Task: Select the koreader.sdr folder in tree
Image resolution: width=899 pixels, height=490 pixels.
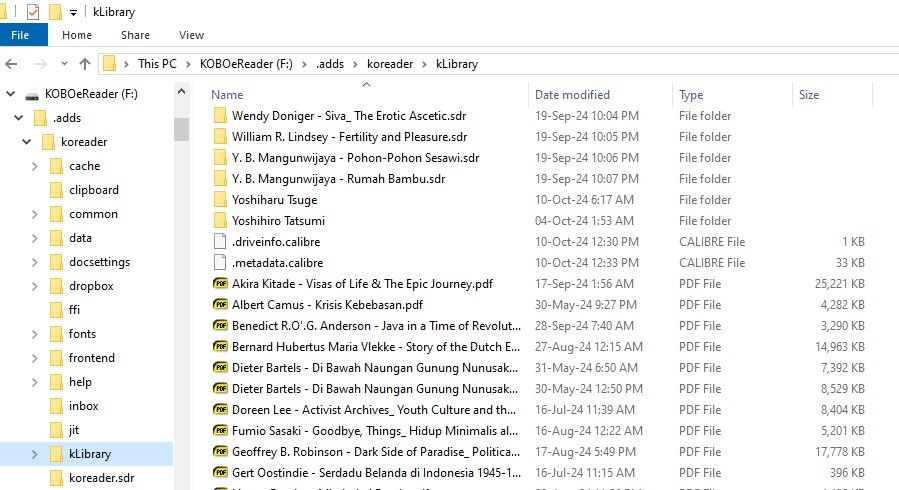Action: [x=101, y=478]
